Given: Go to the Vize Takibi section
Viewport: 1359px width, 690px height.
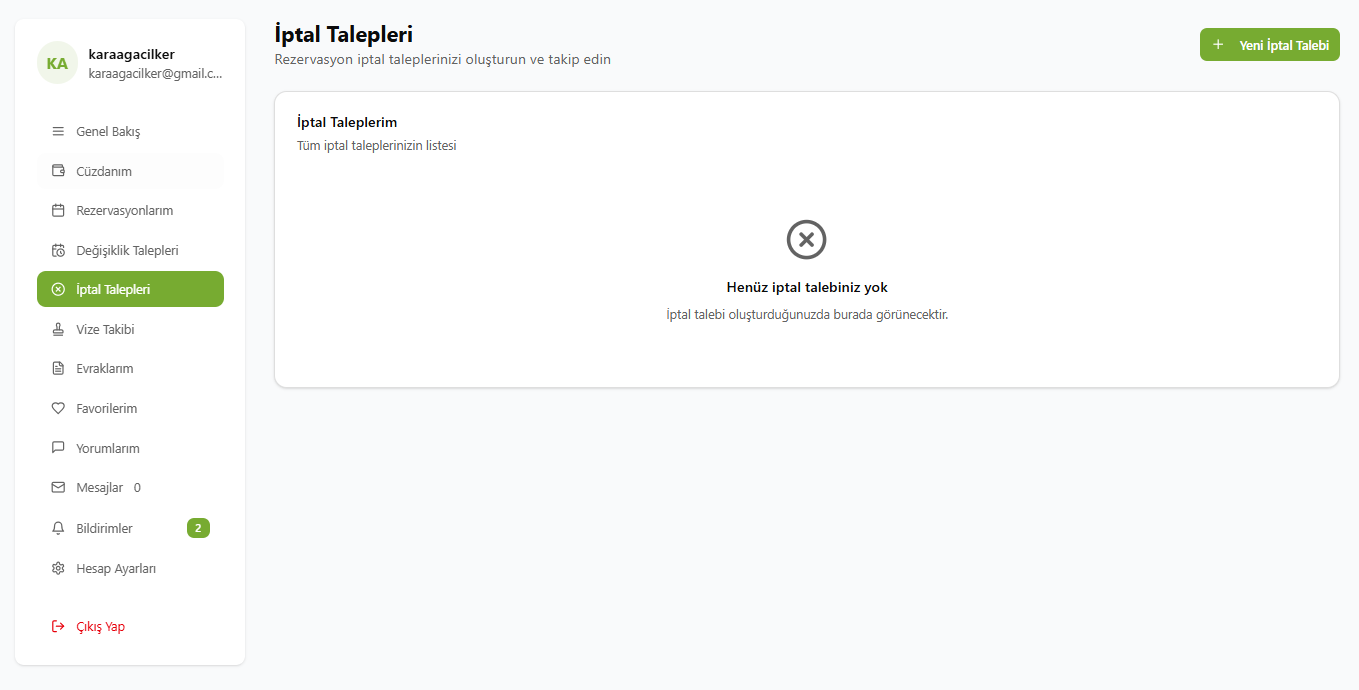Looking at the screenshot, I should (x=105, y=329).
